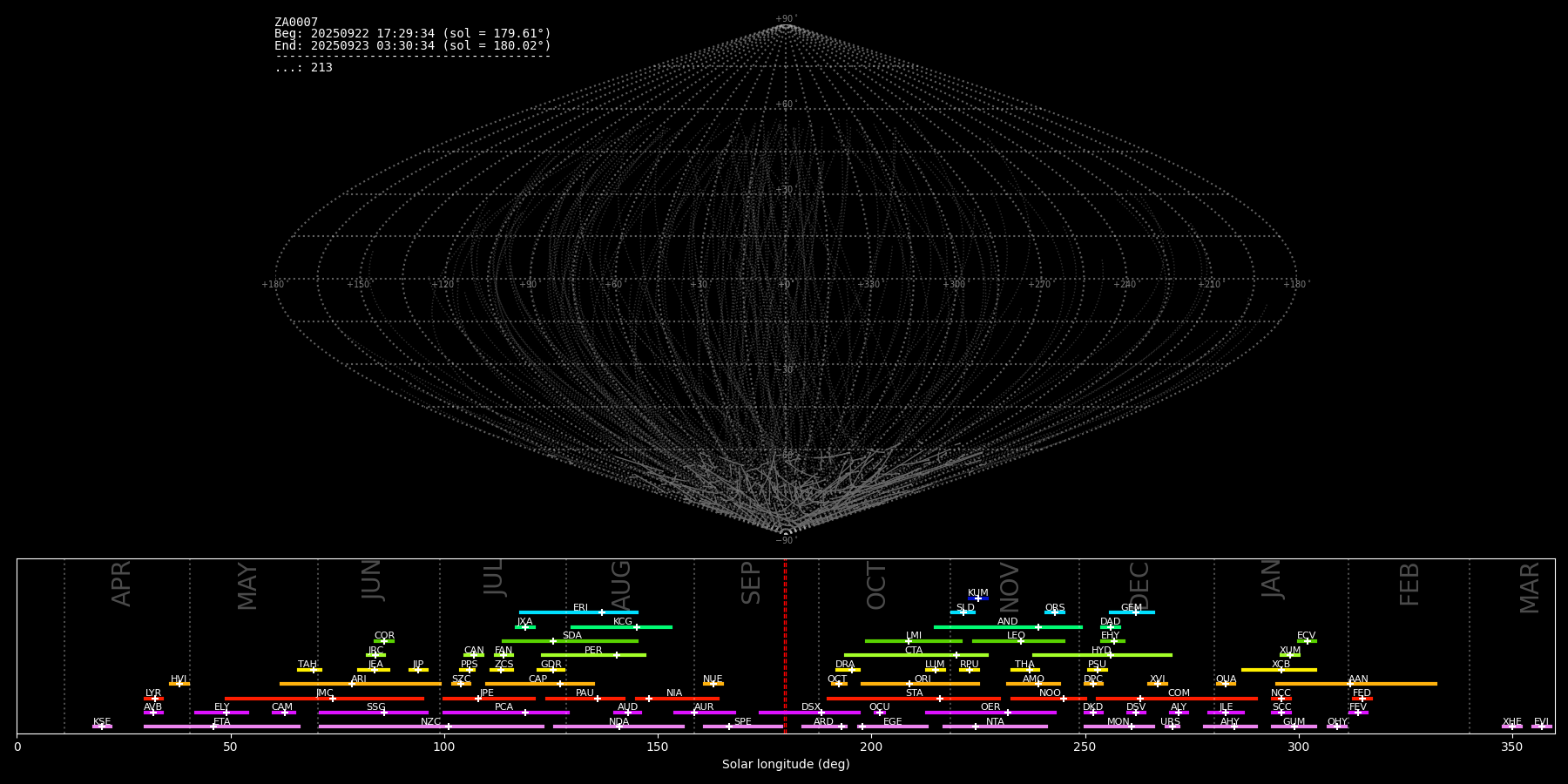The width and height of the screenshot is (1568, 784).
Task: Click the XHE shower label
Action: pyautogui.click(x=1511, y=722)
